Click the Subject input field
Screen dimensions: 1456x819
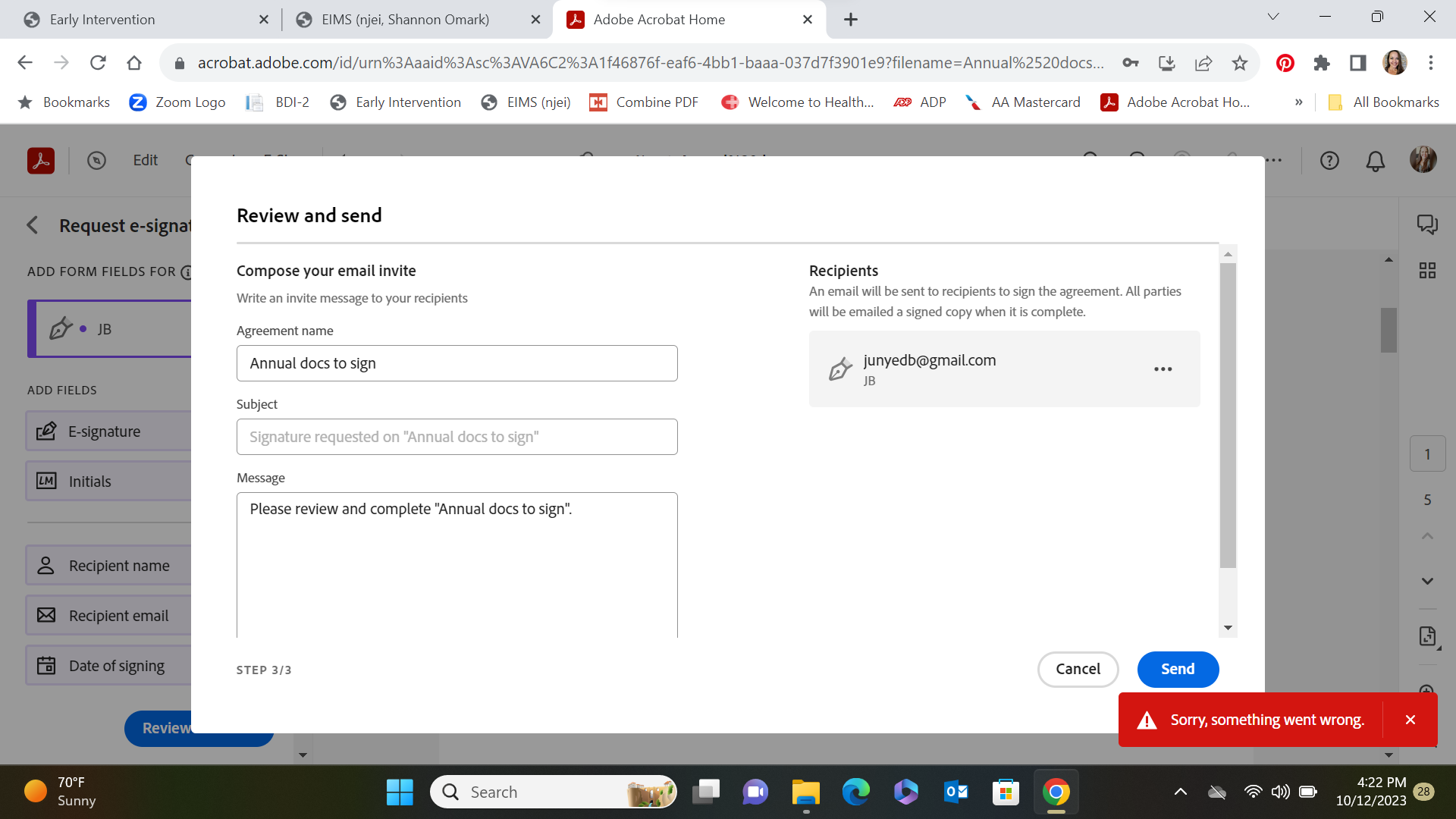(457, 436)
